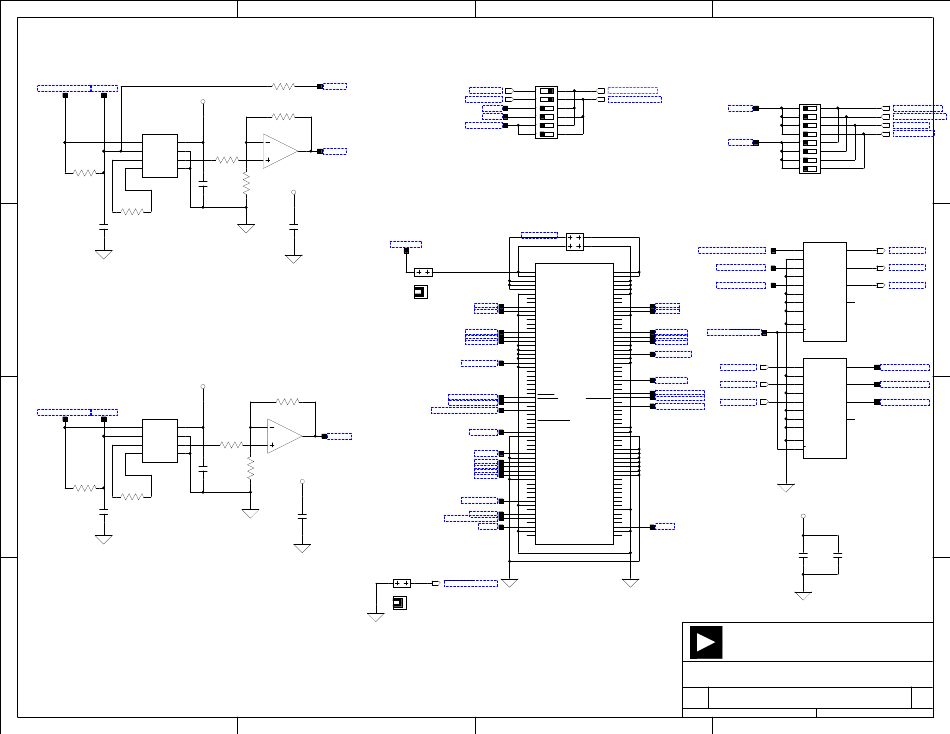Click the ground symbol left of the bottom jumper
Viewport: 950px width, 734px height.
coord(376,618)
